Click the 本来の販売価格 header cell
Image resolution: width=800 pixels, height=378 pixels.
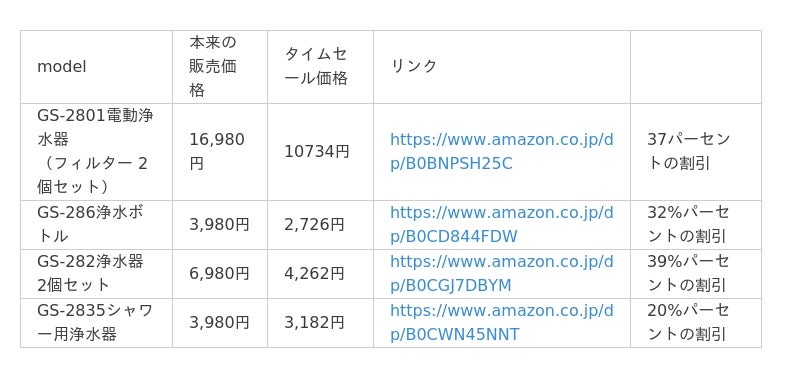(x=220, y=67)
